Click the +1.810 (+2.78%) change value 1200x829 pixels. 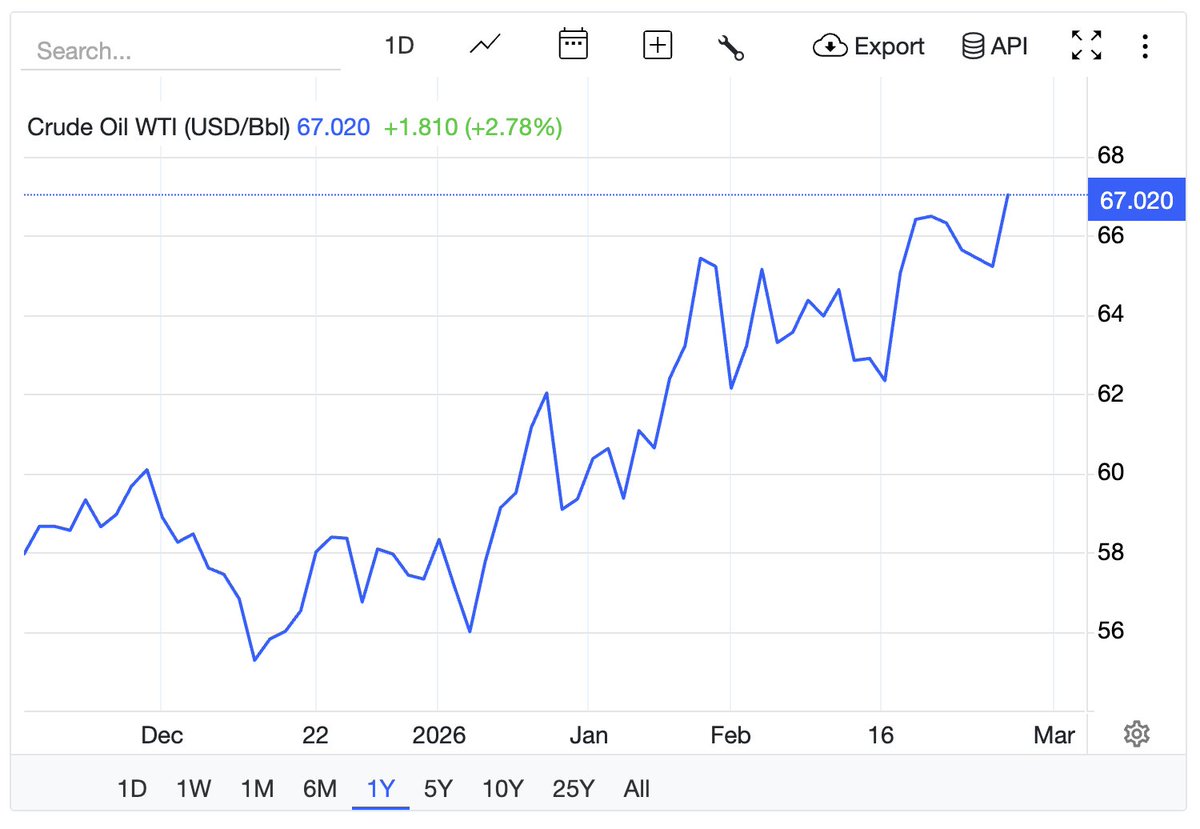tap(473, 128)
